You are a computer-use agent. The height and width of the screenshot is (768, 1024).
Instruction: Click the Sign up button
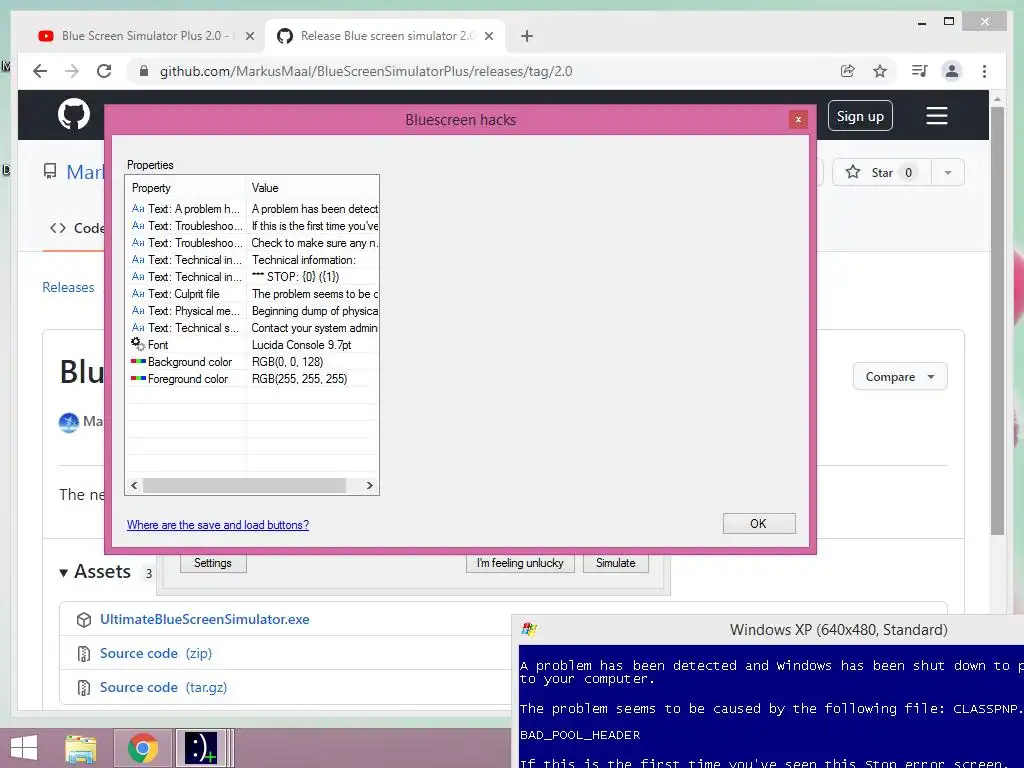pyautogui.click(x=860, y=116)
